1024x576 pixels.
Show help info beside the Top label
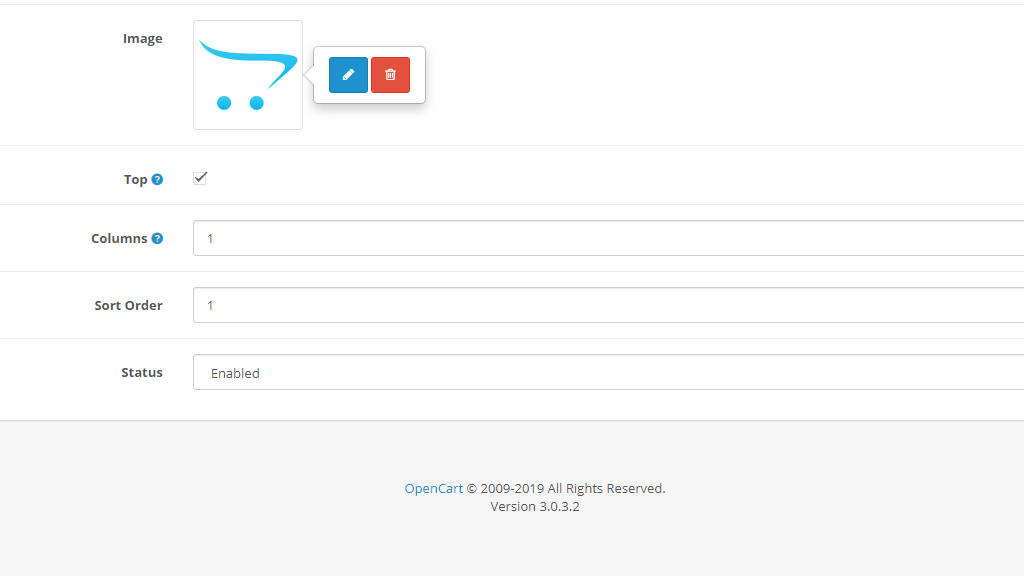[159, 177]
